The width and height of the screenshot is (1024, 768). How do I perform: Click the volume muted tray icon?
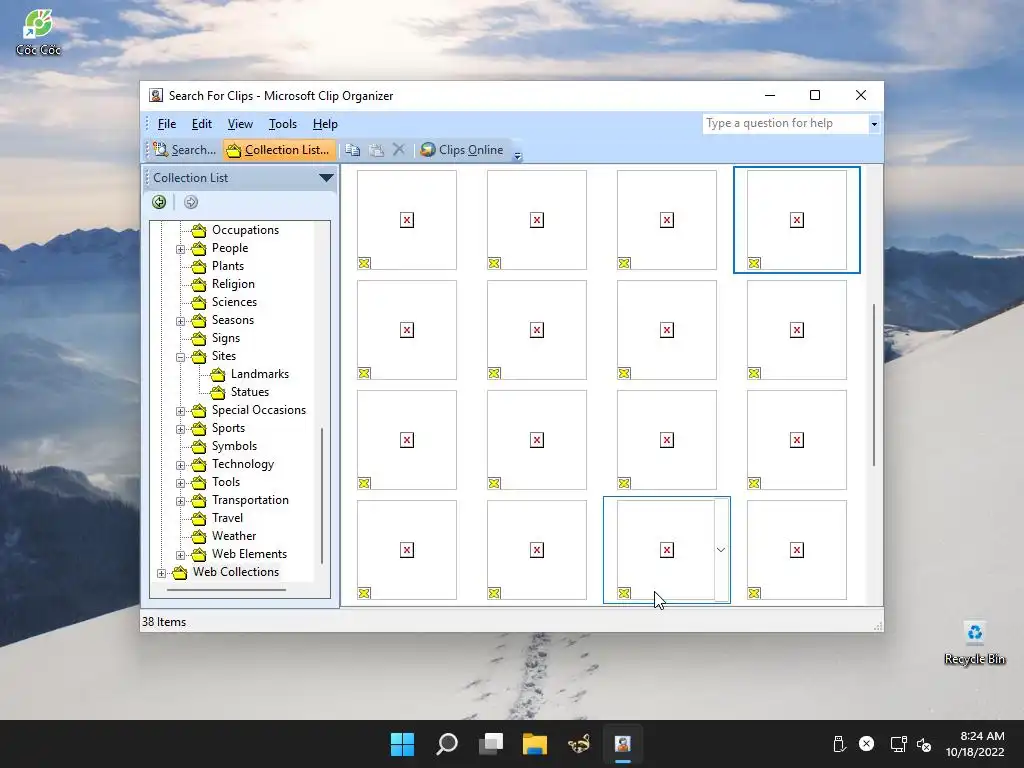(924, 744)
